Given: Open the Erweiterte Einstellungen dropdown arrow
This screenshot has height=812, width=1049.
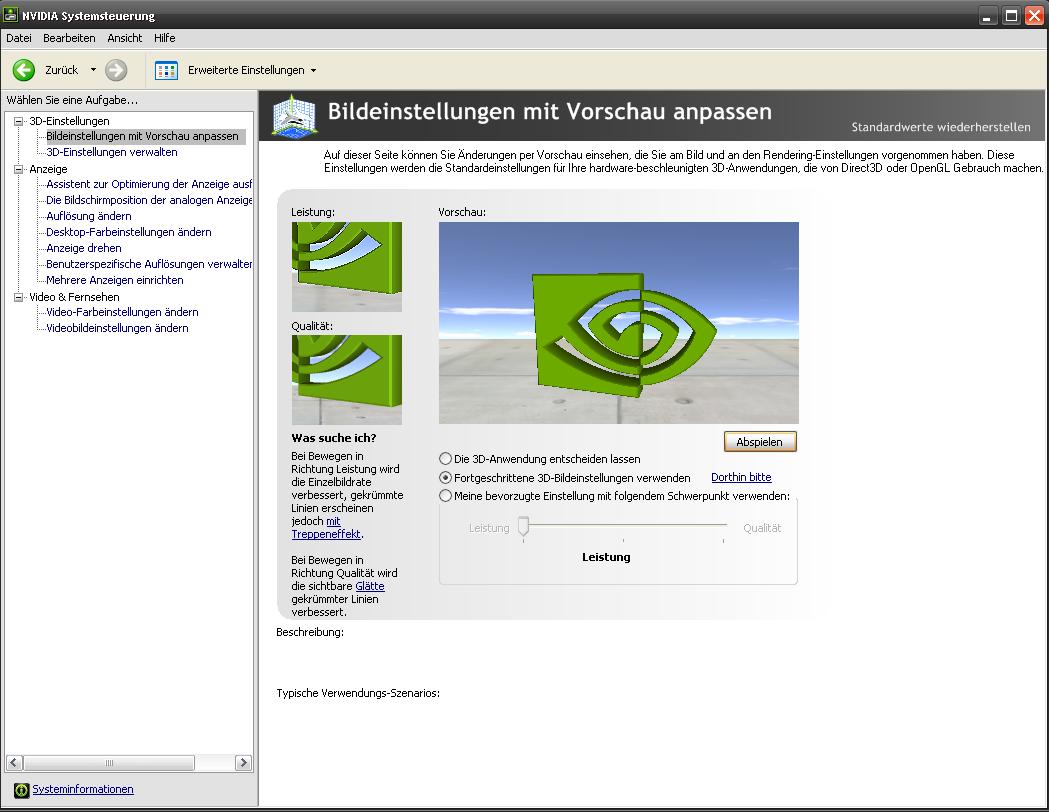Looking at the screenshot, I should point(313,70).
